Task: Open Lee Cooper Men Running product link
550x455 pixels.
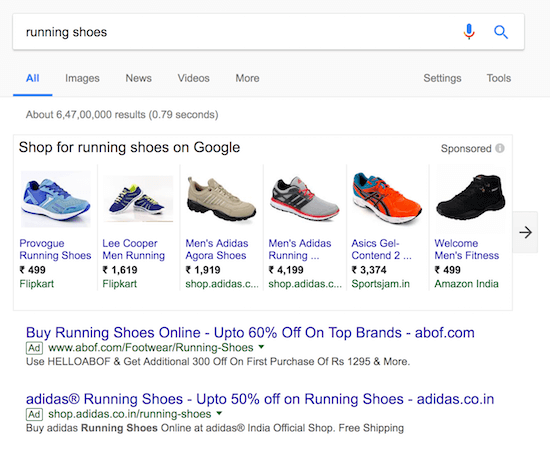Action: coord(134,249)
